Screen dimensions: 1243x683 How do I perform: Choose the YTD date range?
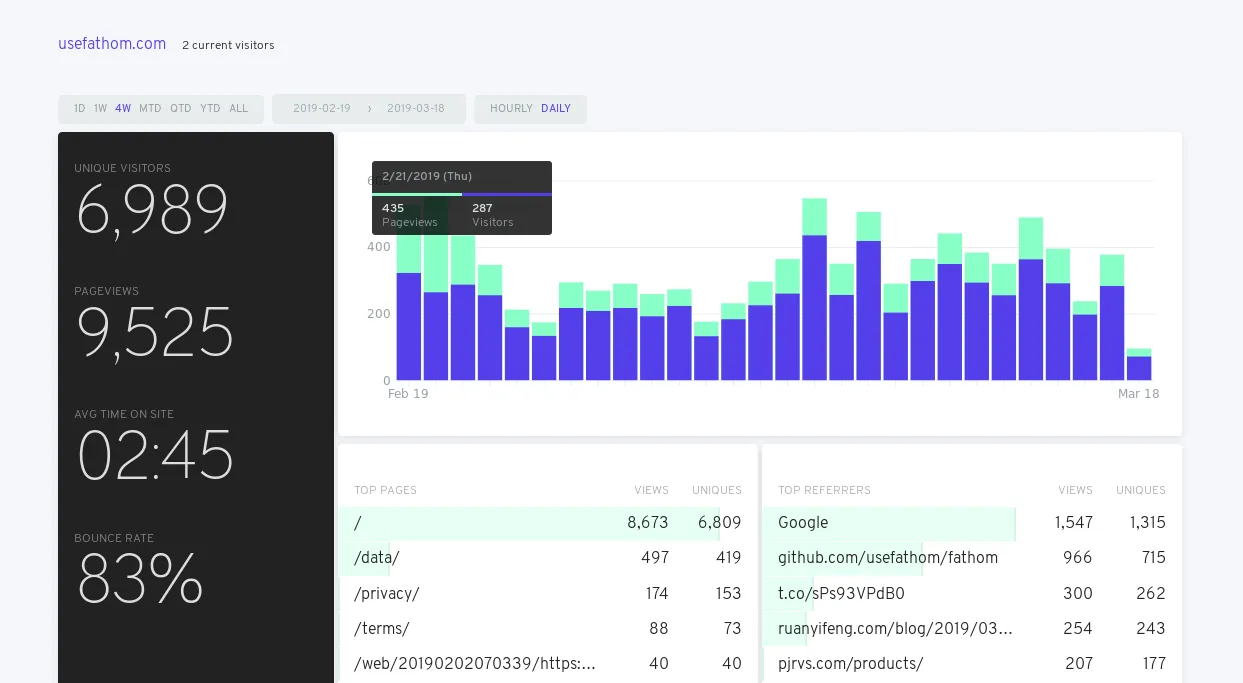point(210,109)
